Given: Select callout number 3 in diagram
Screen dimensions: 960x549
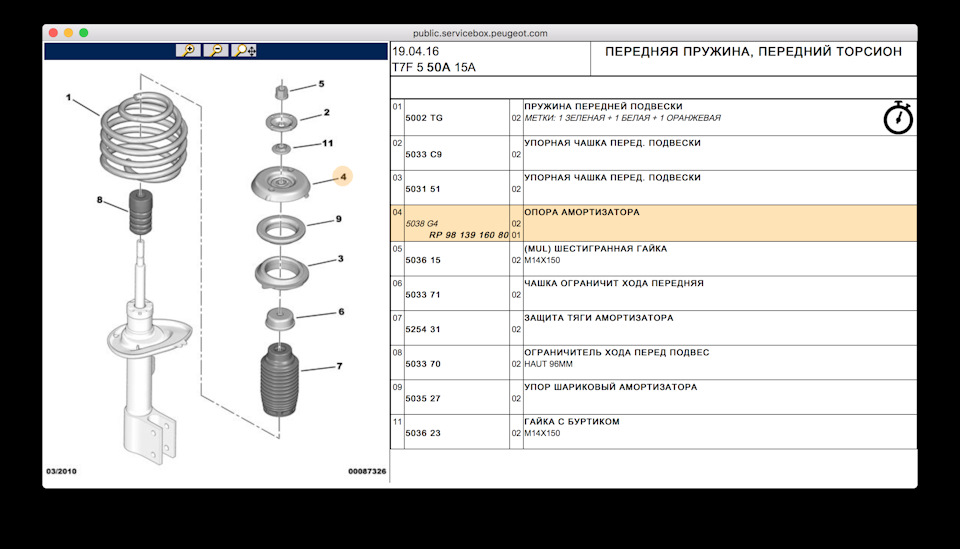Looking at the screenshot, I should [x=340, y=259].
